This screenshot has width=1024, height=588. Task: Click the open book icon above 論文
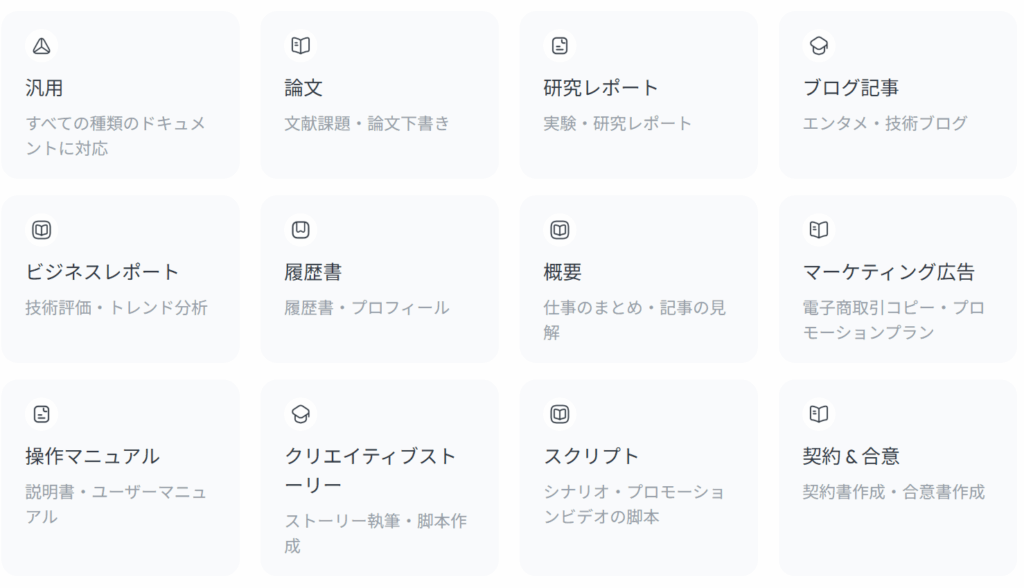pyautogui.click(x=300, y=46)
